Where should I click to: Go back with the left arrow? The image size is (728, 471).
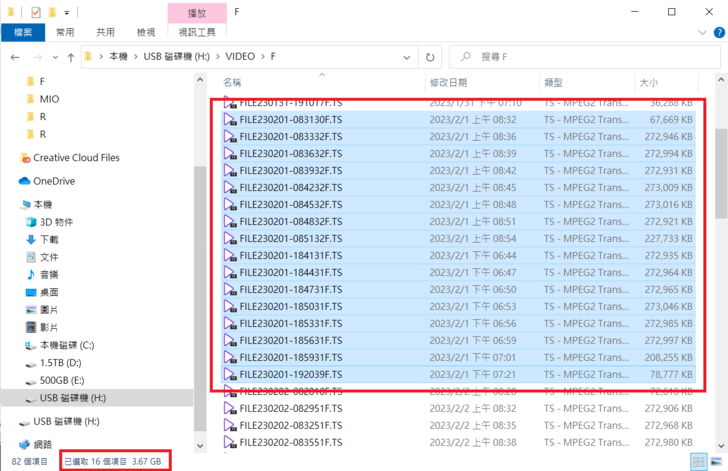coord(15,57)
